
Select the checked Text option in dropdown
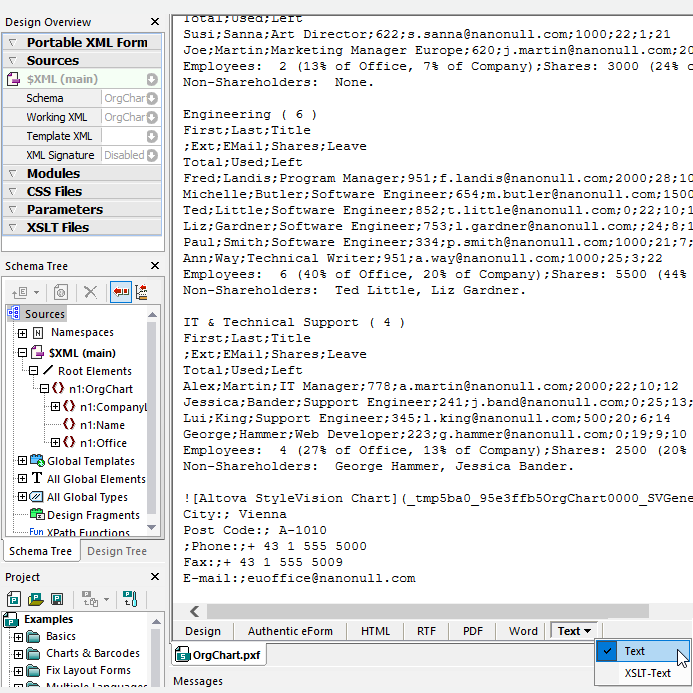click(x=635, y=651)
